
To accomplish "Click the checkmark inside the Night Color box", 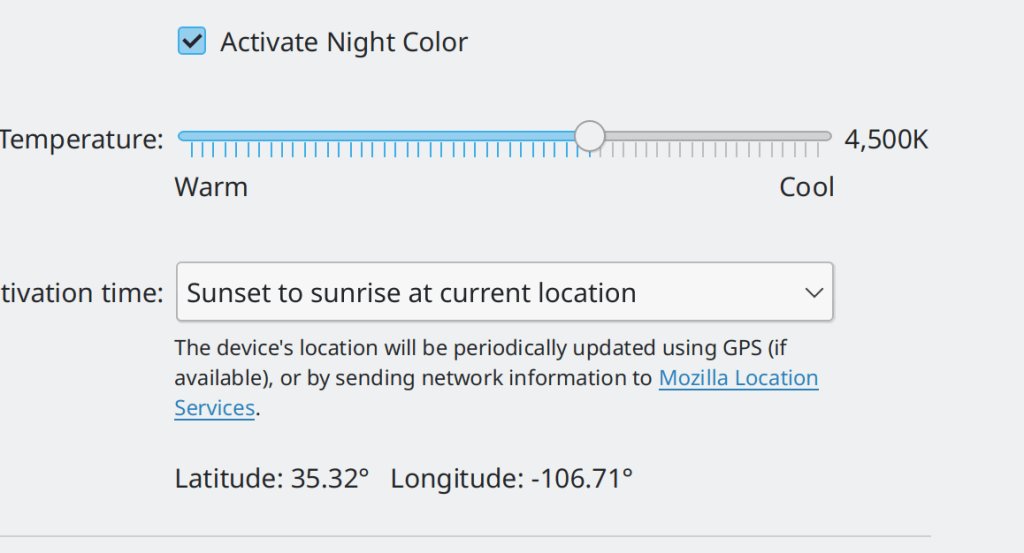I will tap(192, 42).
